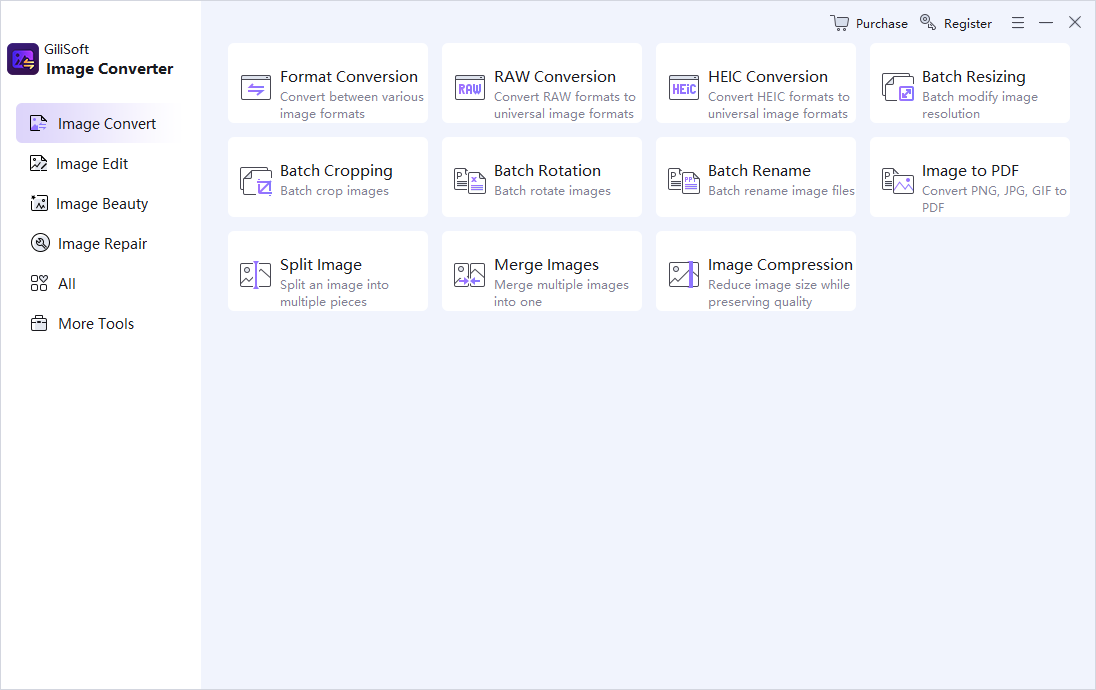The image size is (1096, 690).
Task: Click 'Split an image into multiple pieces' text
Action: pyautogui.click(x=334, y=294)
